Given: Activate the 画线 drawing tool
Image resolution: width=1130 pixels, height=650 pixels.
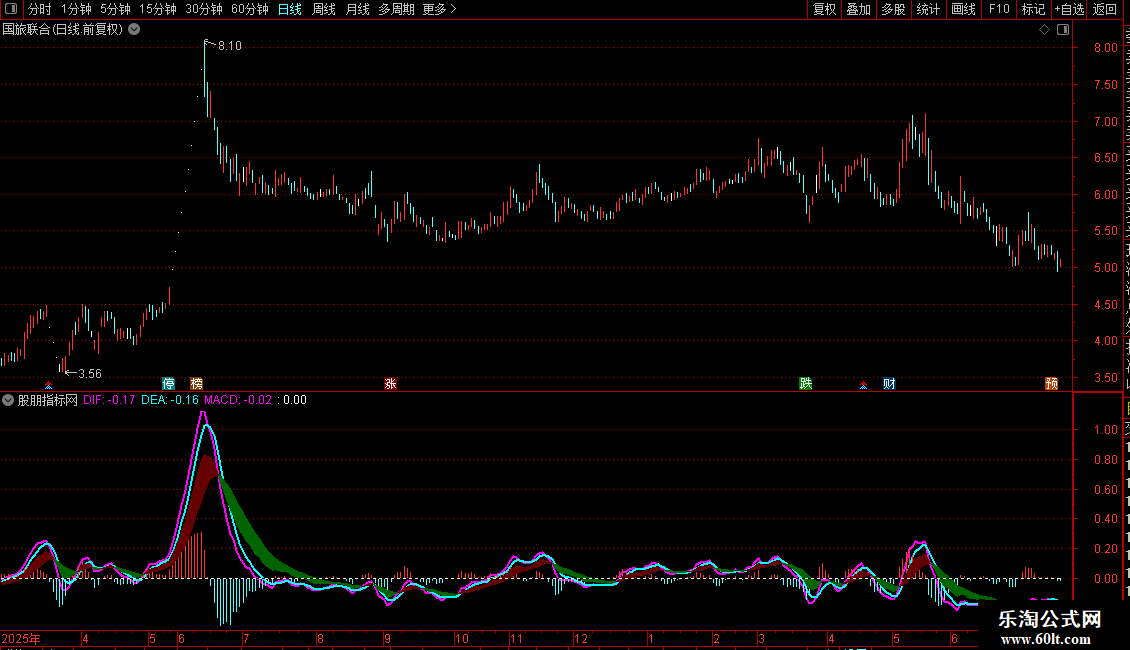Looking at the screenshot, I should coord(964,9).
